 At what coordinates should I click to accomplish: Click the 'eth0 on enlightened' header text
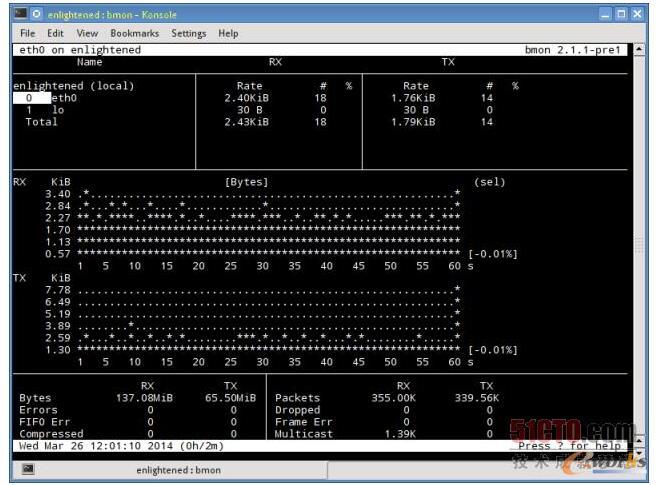coord(80,50)
